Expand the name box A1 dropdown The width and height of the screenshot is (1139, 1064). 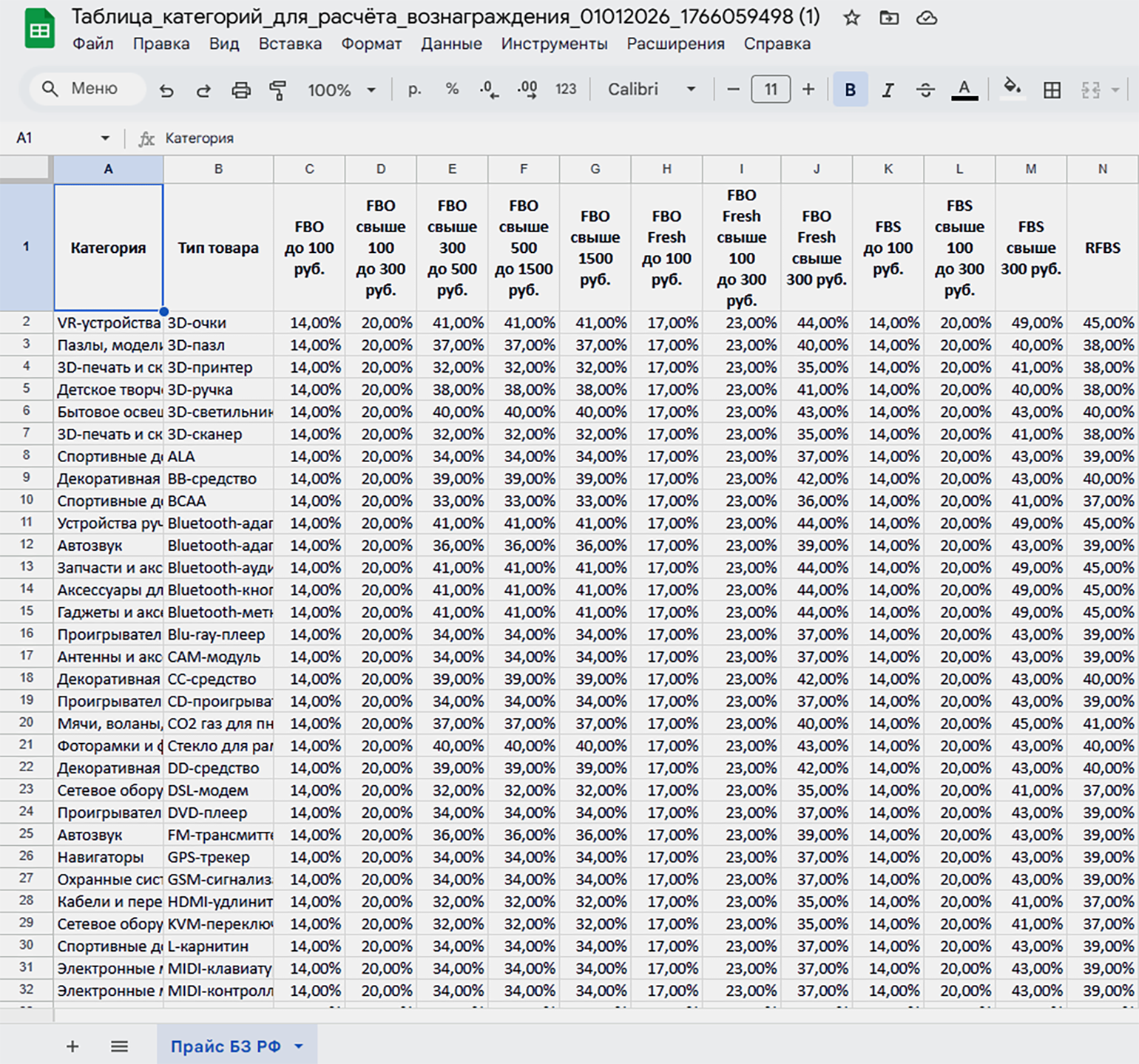105,138
